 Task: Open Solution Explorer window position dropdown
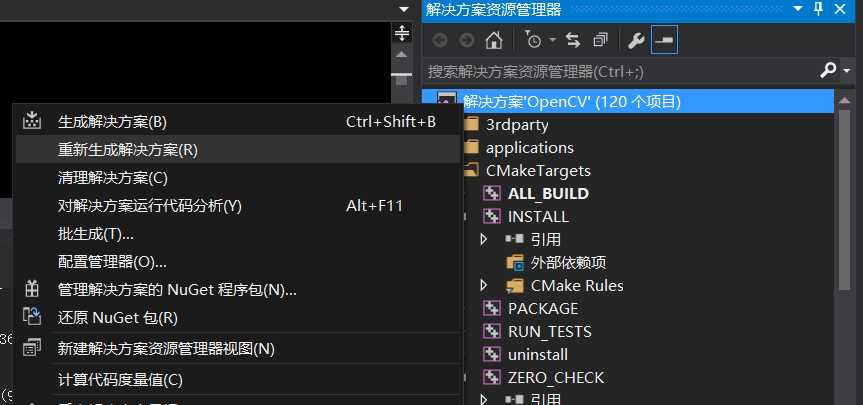[x=797, y=9]
